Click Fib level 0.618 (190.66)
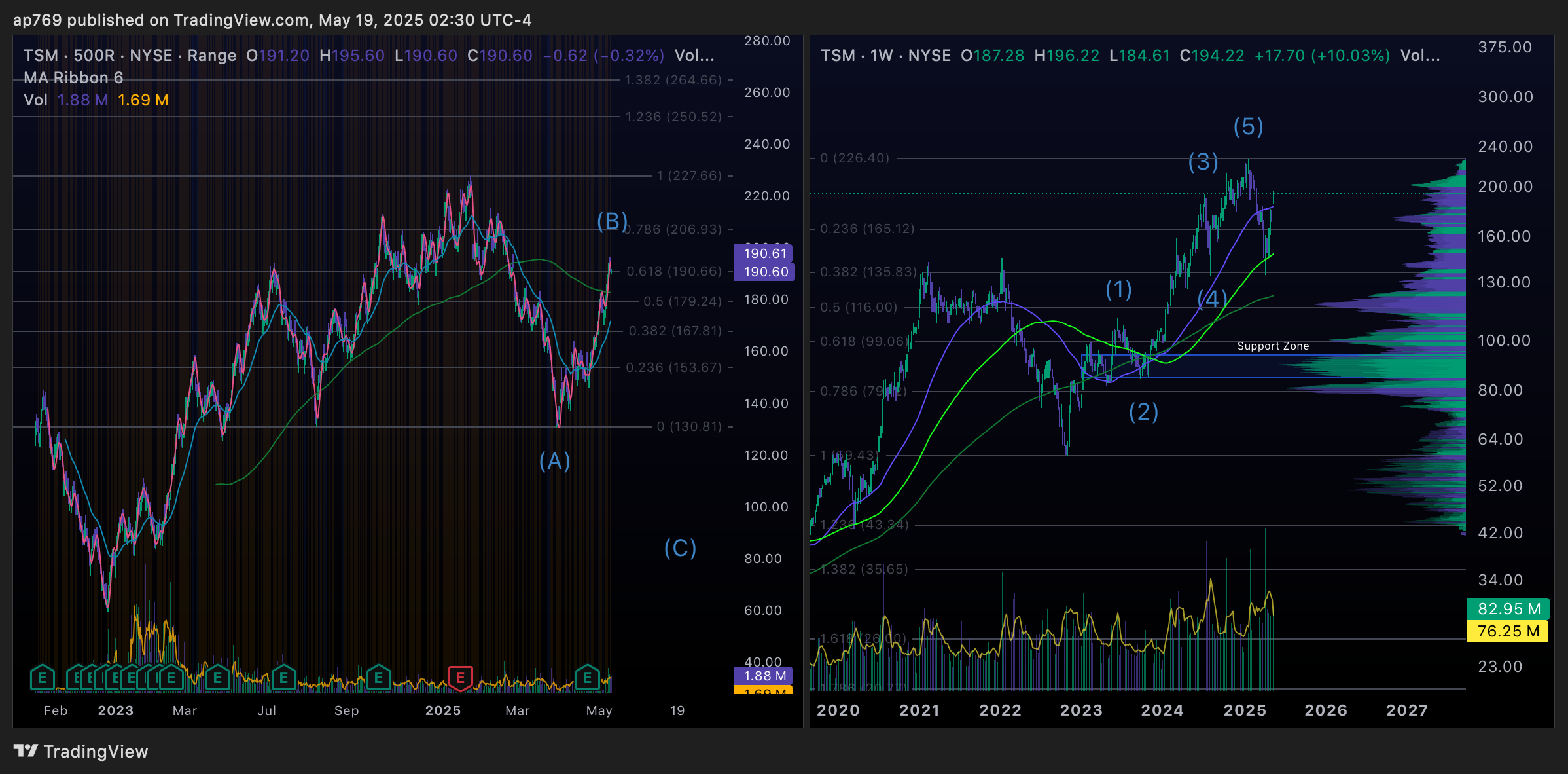Screen dimensions: 1568x774 [x=674, y=271]
